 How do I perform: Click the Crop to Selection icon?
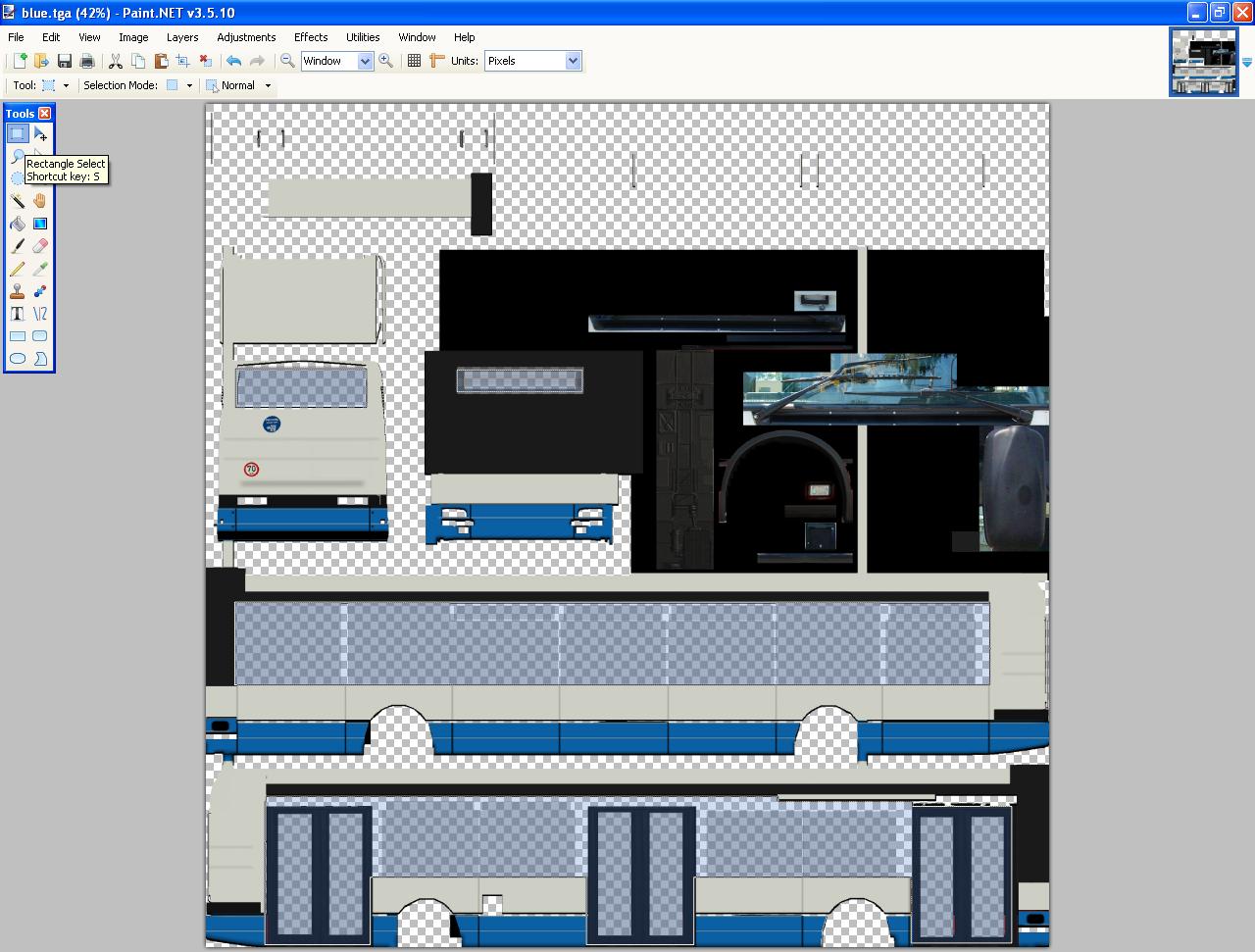click(x=183, y=61)
